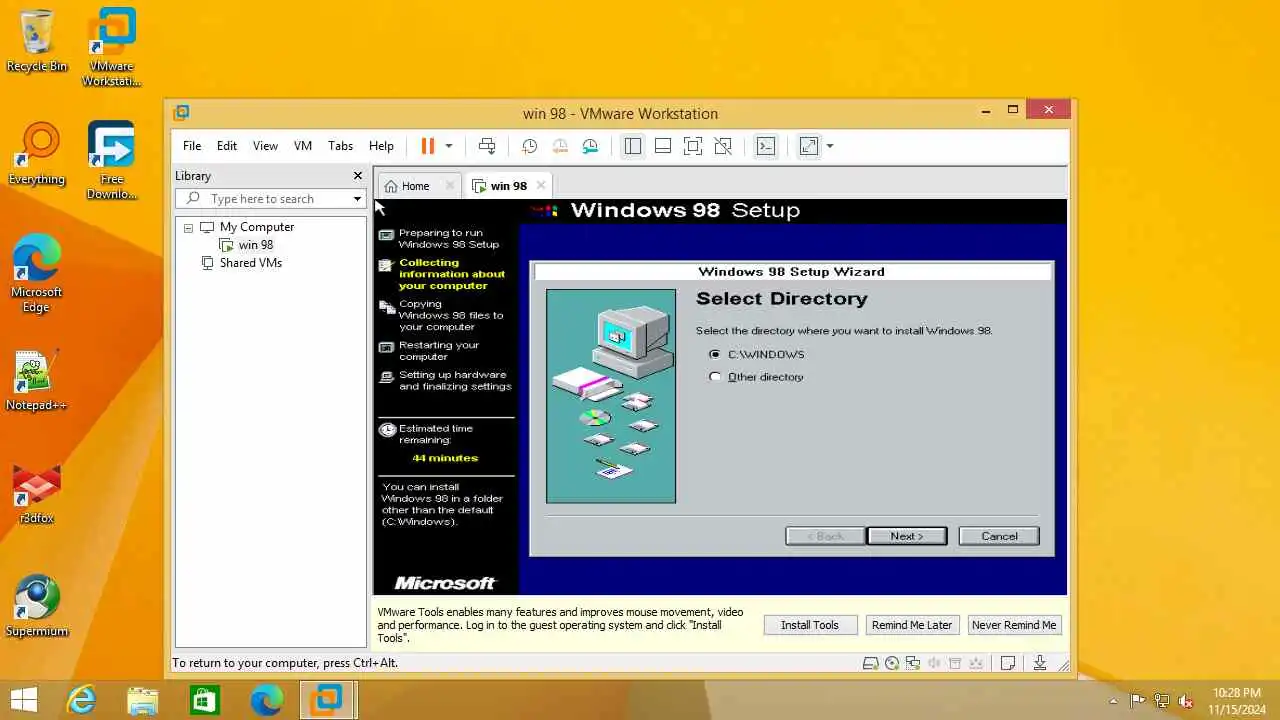Click the network adapter status icon
1280x720 pixels.
point(912,663)
